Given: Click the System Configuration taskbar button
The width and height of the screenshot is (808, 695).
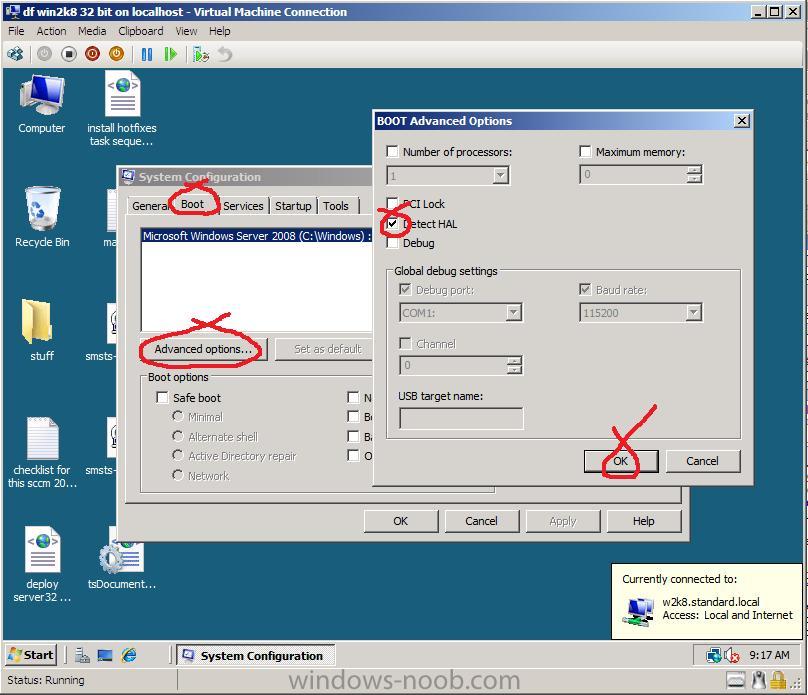Looking at the screenshot, I should pos(256,655).
